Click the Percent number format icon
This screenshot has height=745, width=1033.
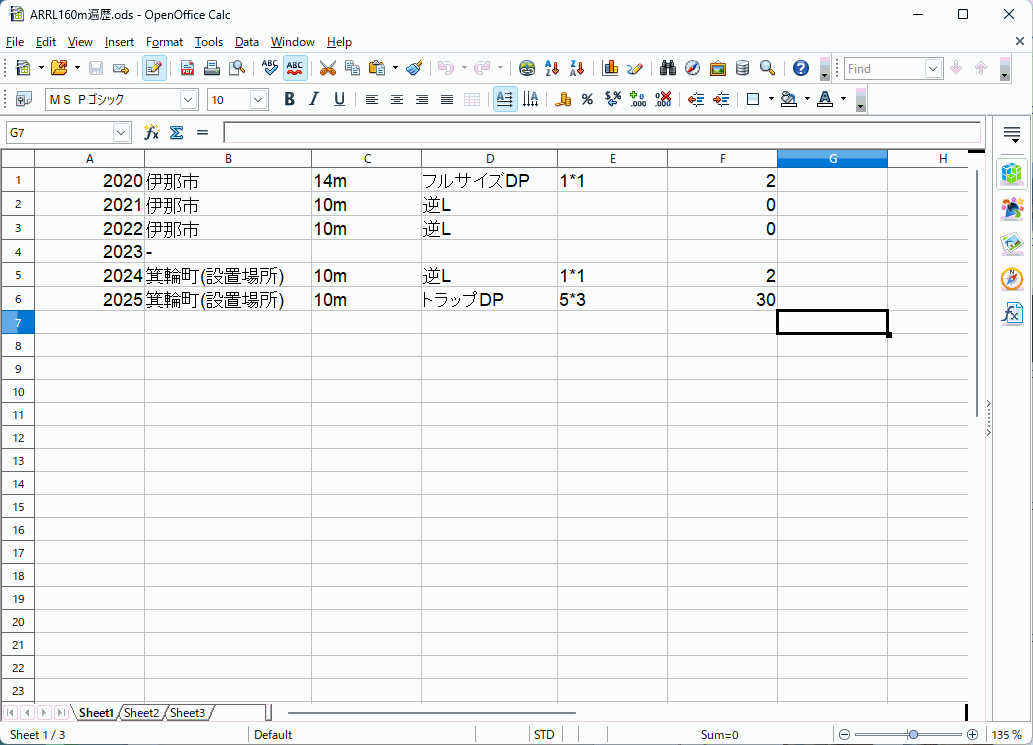click(x=587, y=99)
